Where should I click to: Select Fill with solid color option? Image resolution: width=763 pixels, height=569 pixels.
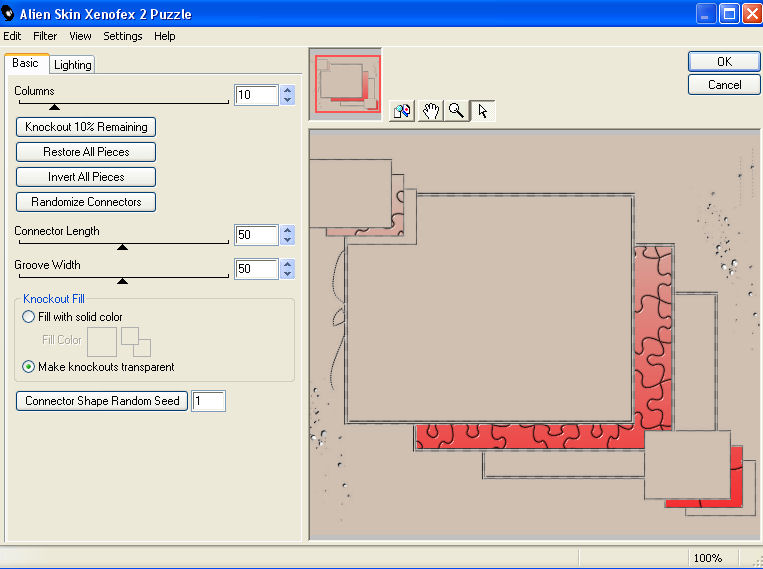29,317
